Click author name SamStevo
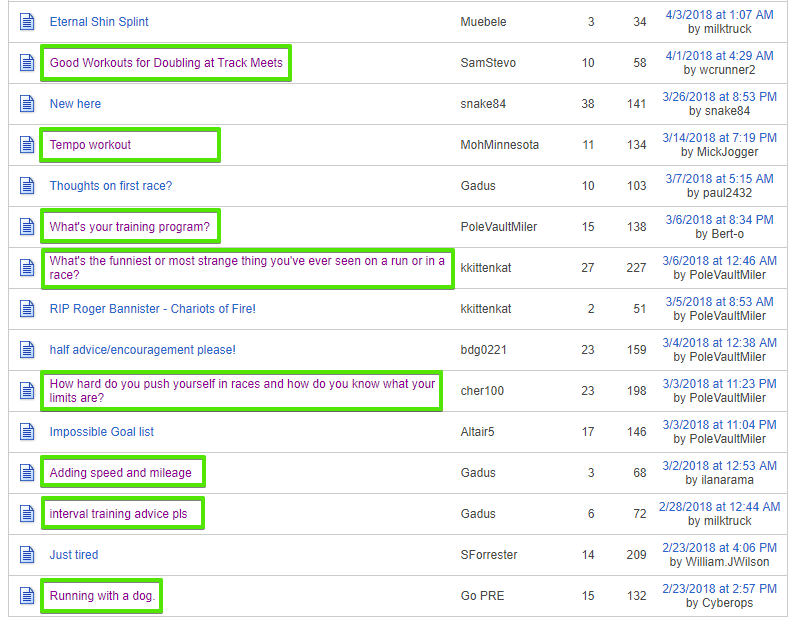 point(488,63)
